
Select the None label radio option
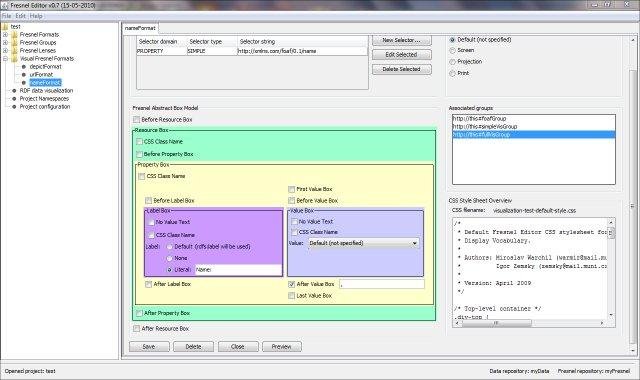169,258
